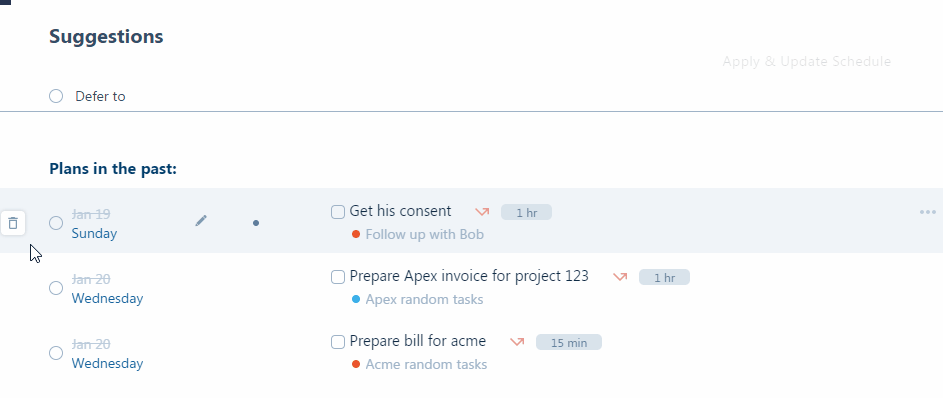The image size is (943, 398).
Task: Click the 1 hr badge on Apex invoice
Action: click(664, 277)
